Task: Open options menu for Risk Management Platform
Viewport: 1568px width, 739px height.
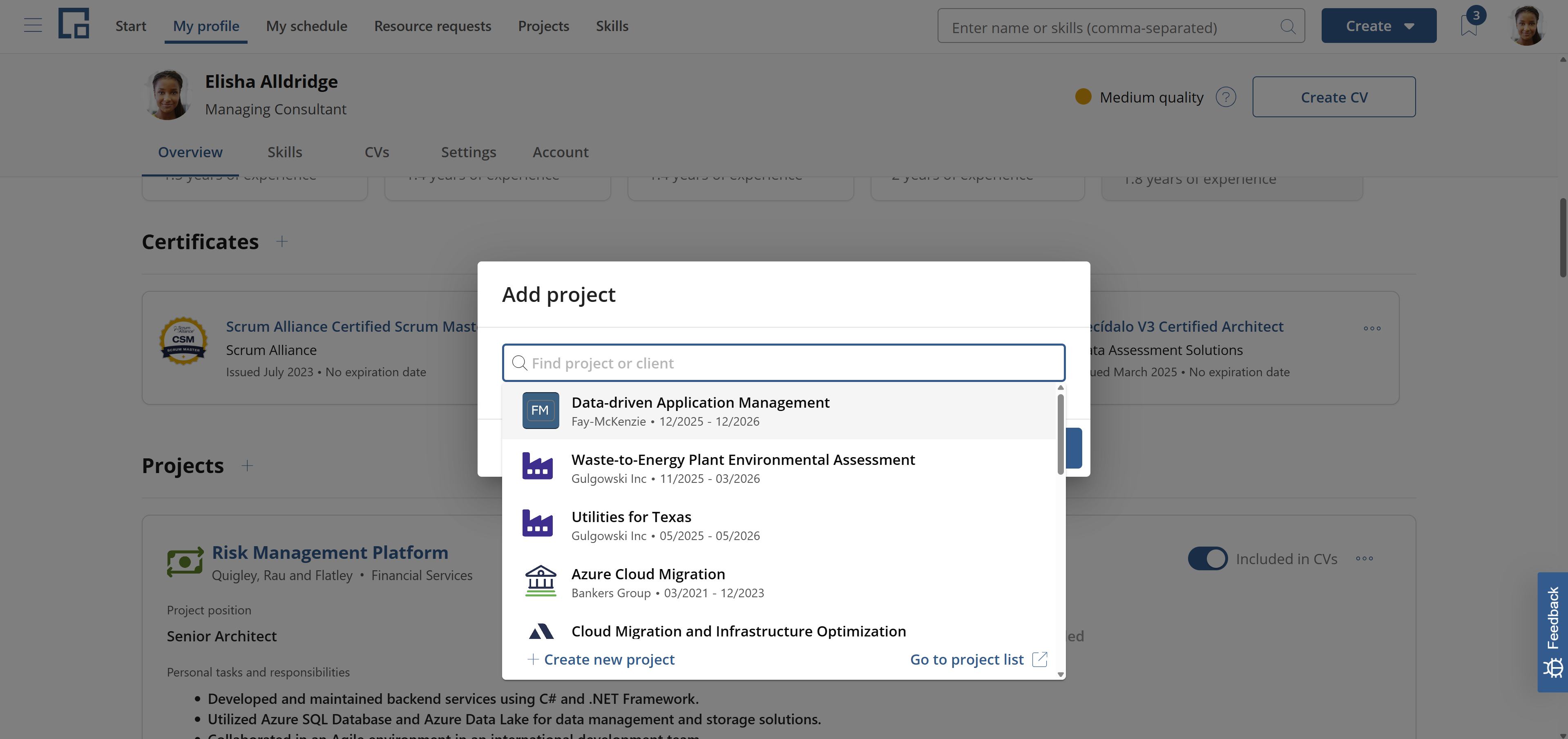Action: click(1364, 558)
